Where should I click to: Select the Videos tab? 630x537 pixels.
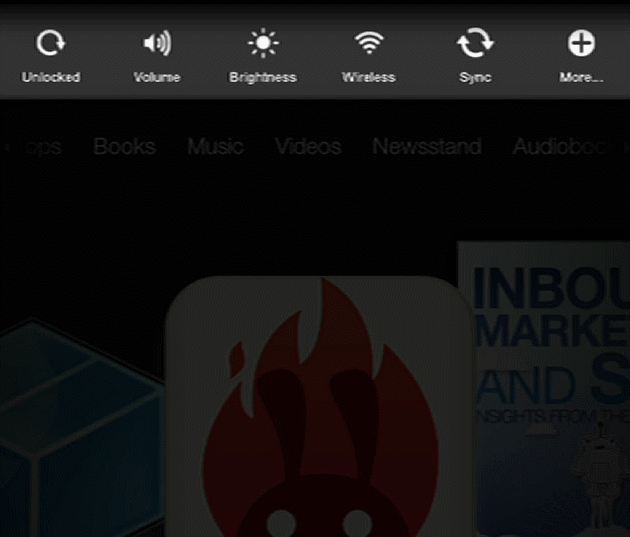(308, 147)
